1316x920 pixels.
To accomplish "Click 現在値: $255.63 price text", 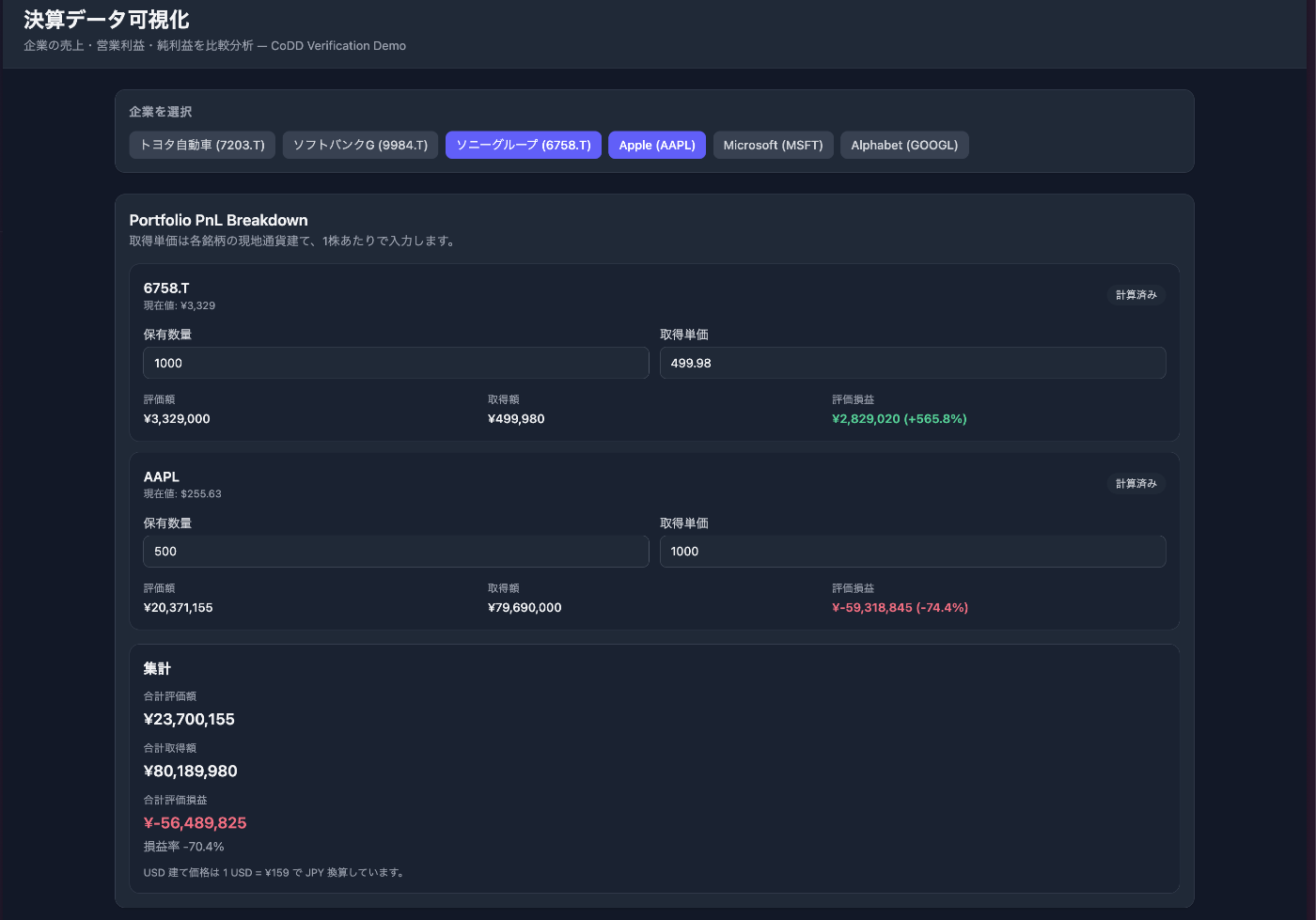I will pos(182,493).
